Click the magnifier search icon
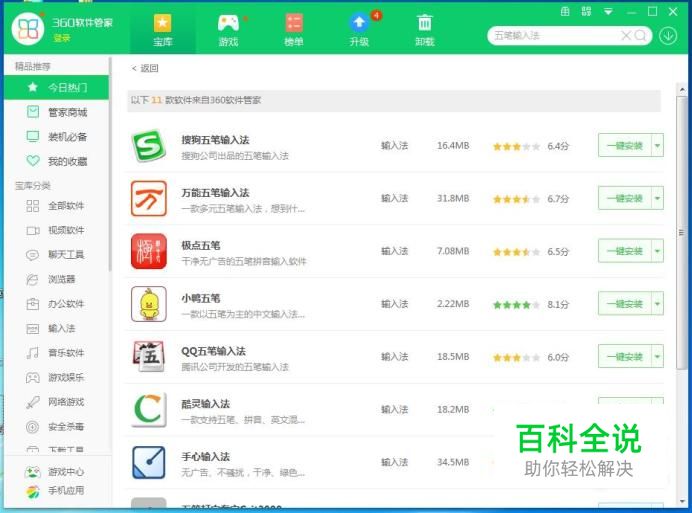 (640, 35)
